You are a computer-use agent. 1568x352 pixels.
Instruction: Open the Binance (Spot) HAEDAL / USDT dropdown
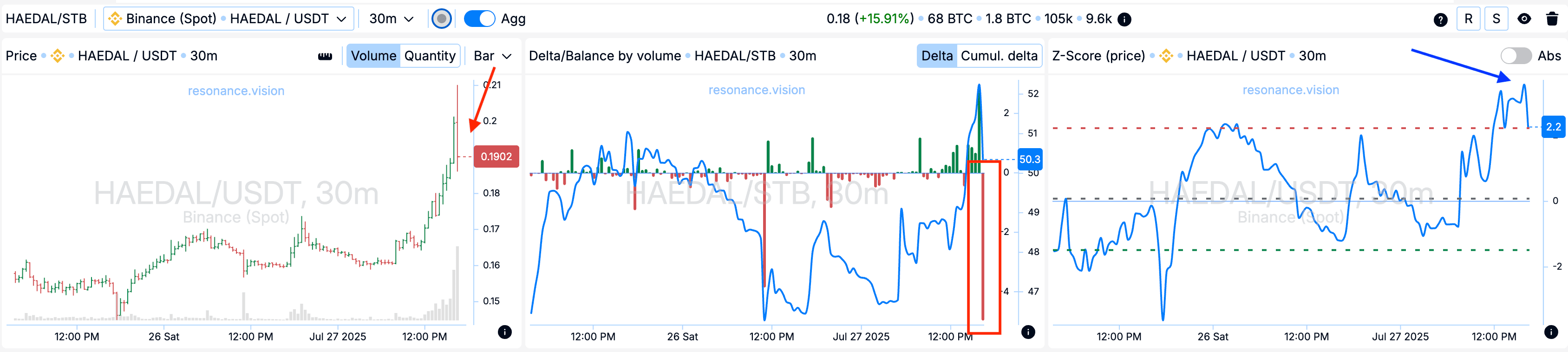pos(228,19)
